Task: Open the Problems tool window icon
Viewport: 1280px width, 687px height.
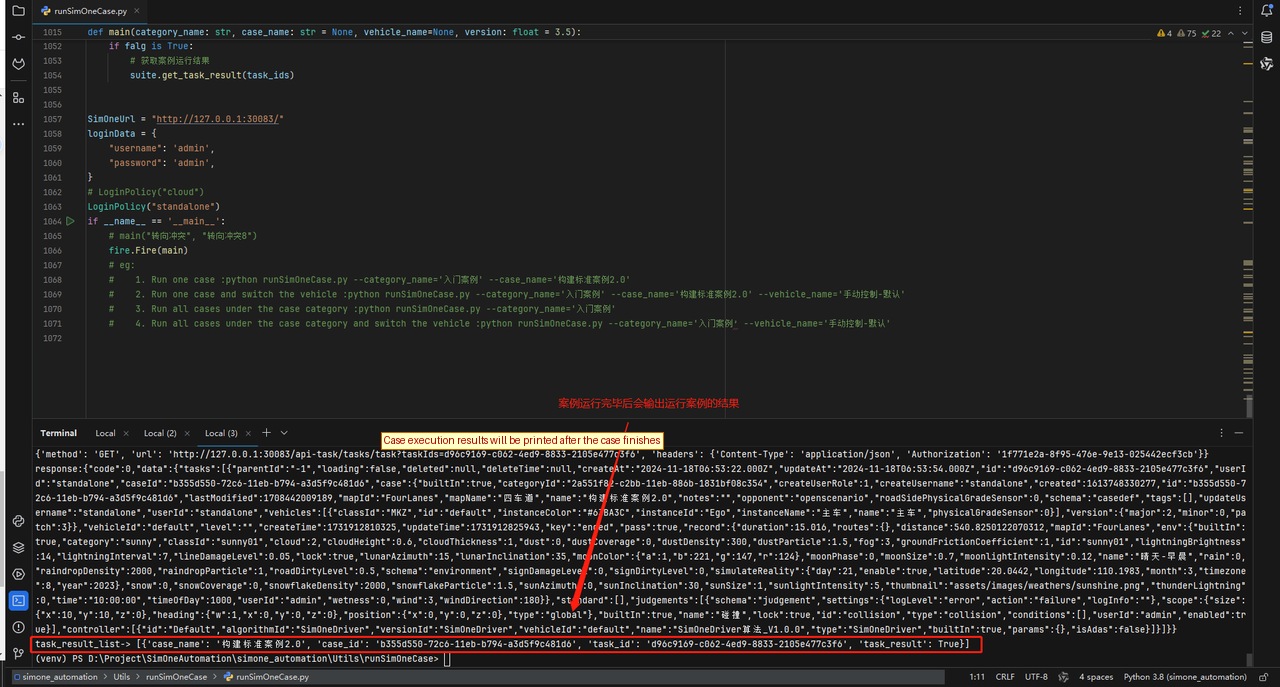Action: [x=18, y=627]
